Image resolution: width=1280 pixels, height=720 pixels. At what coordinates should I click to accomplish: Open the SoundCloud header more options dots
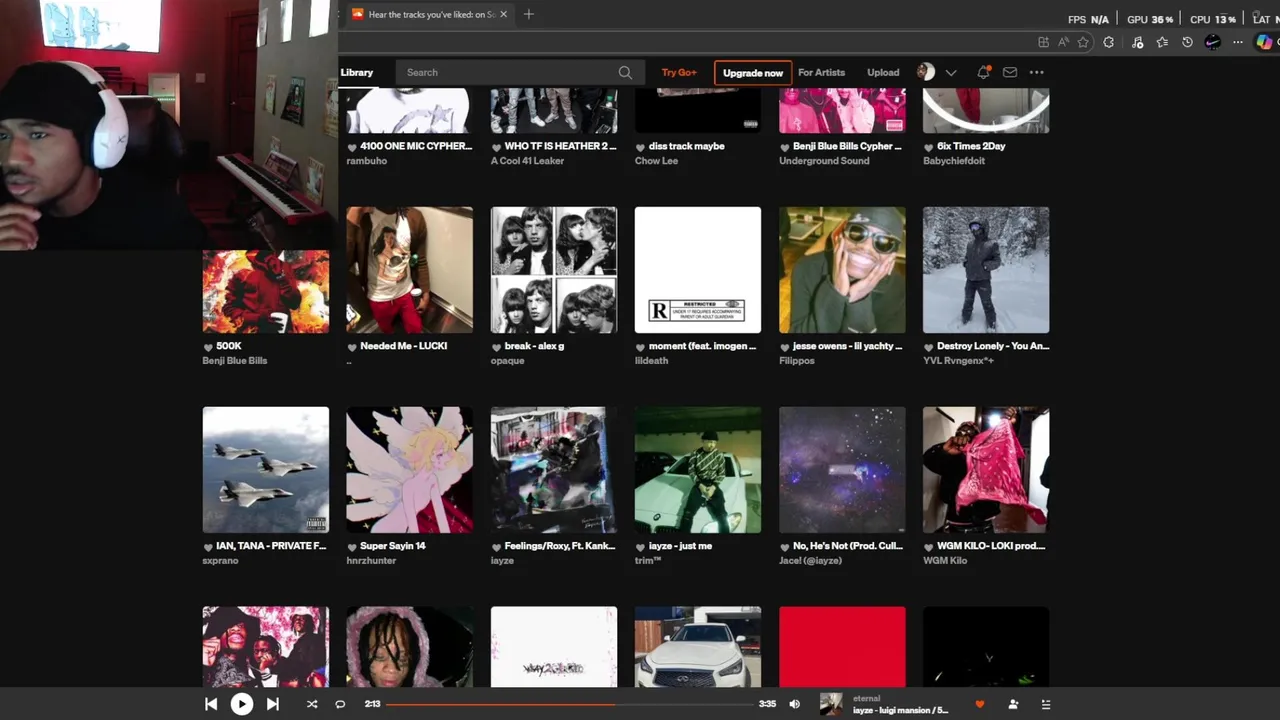coord(1037,72)
